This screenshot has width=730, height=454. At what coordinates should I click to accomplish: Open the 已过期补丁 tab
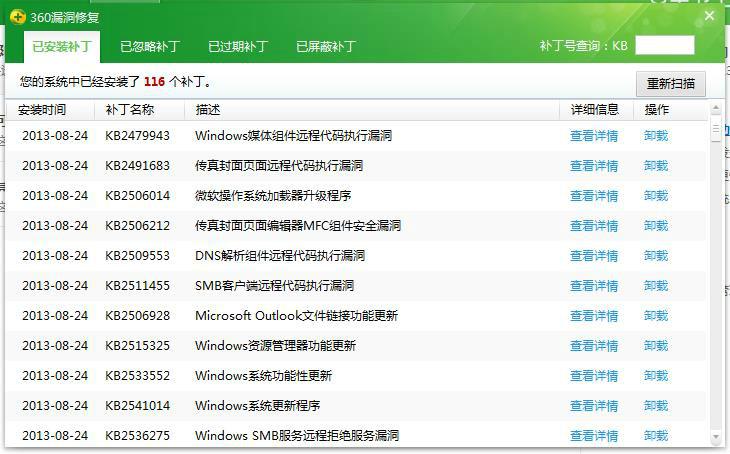coord(238,47)
